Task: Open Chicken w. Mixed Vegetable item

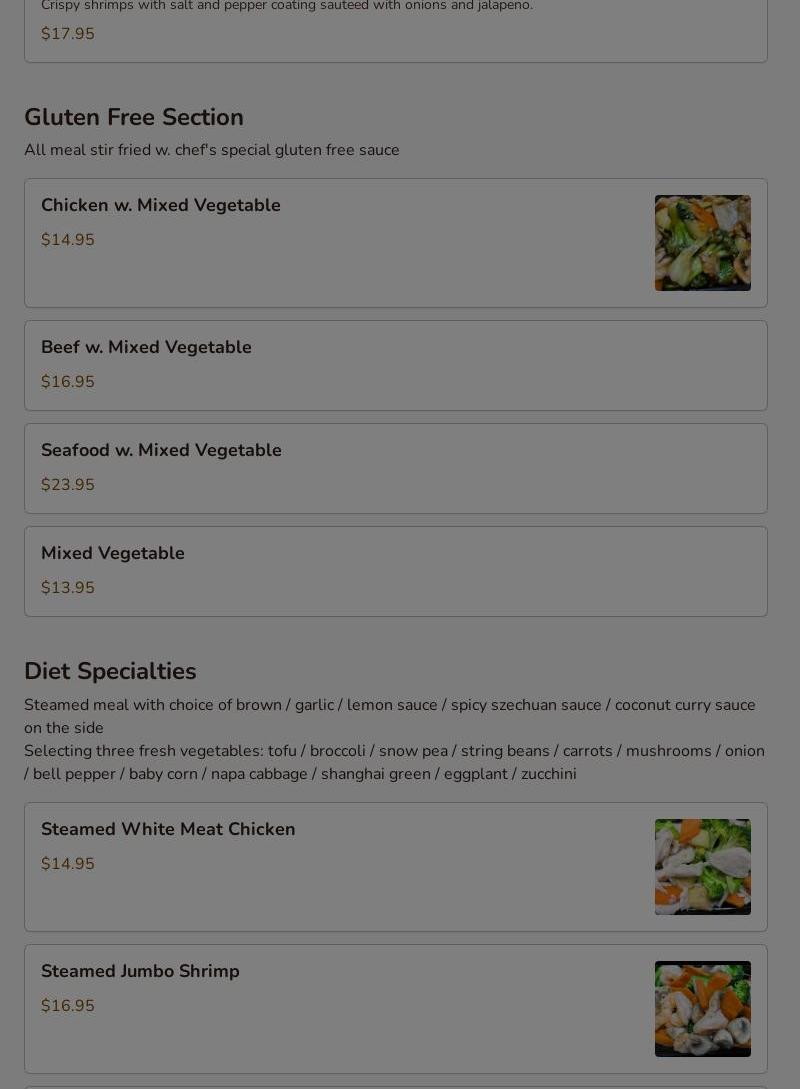Action: click(x=160, y=205)
